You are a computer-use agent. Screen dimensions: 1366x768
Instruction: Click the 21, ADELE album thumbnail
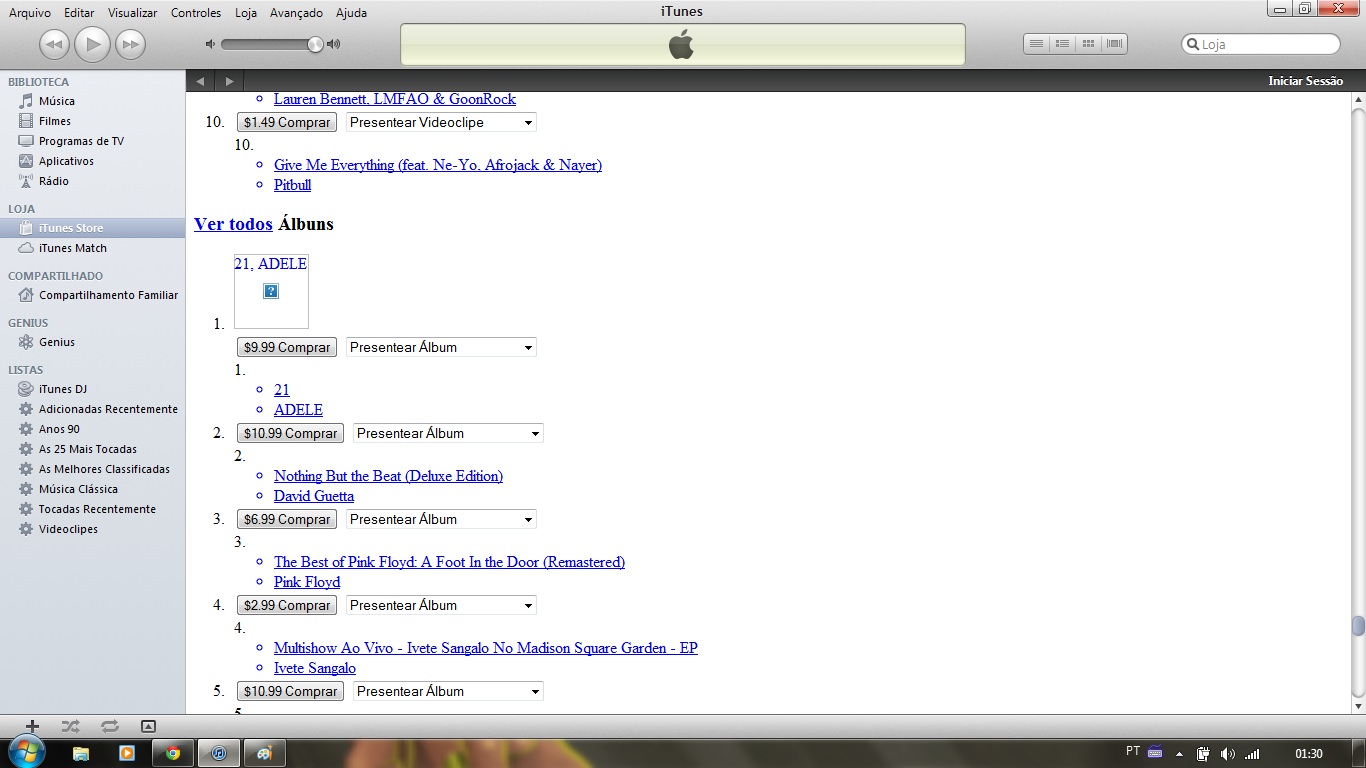[271, 291]
